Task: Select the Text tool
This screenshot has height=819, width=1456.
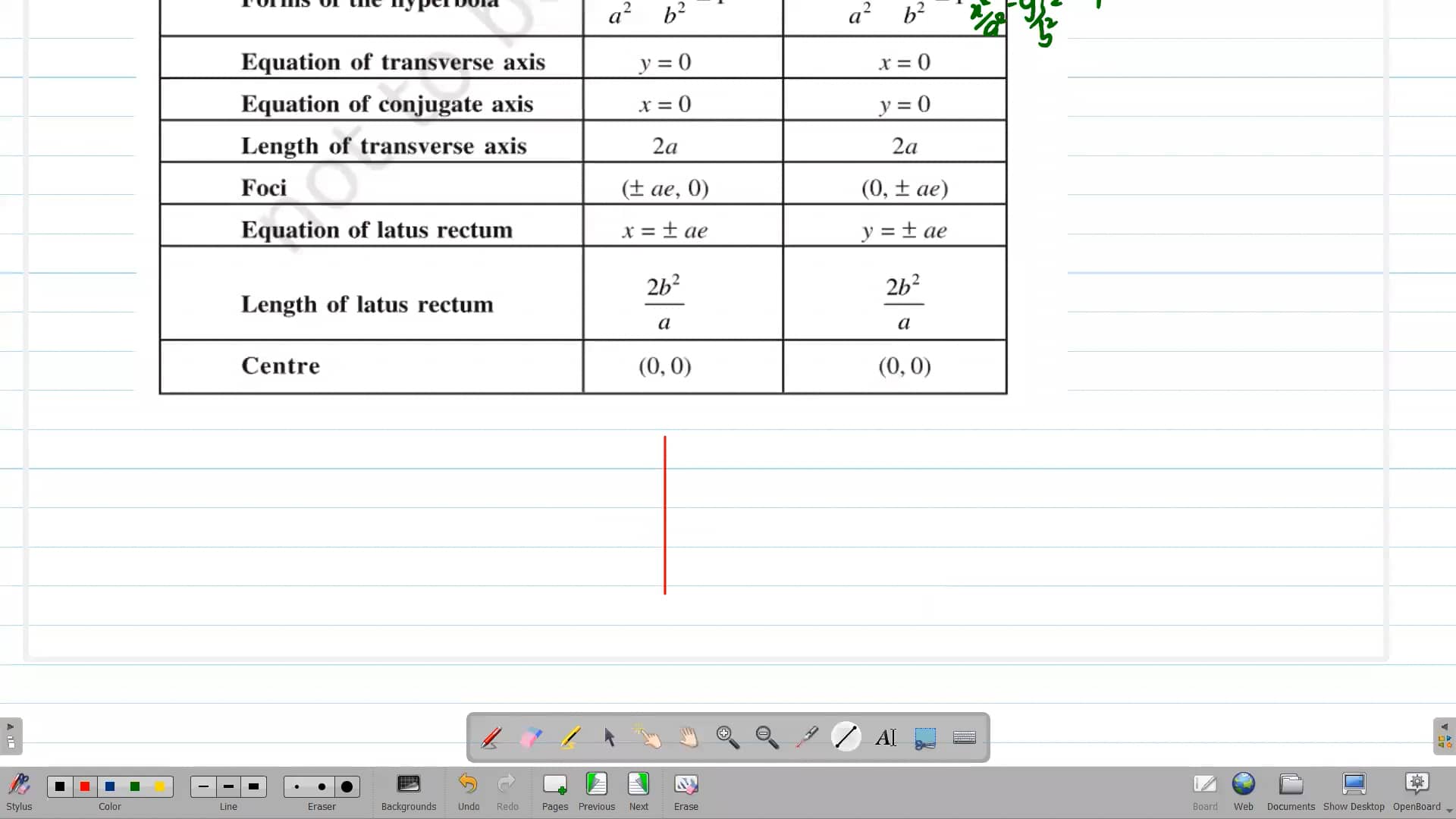Action: point(885,736)
